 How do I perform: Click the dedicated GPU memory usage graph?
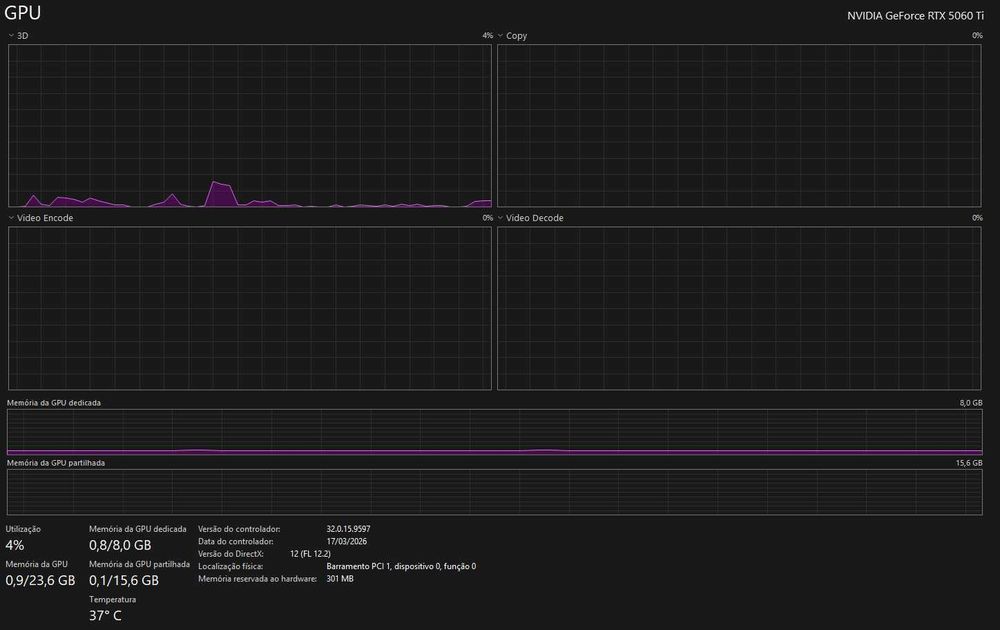coord(494,432)
